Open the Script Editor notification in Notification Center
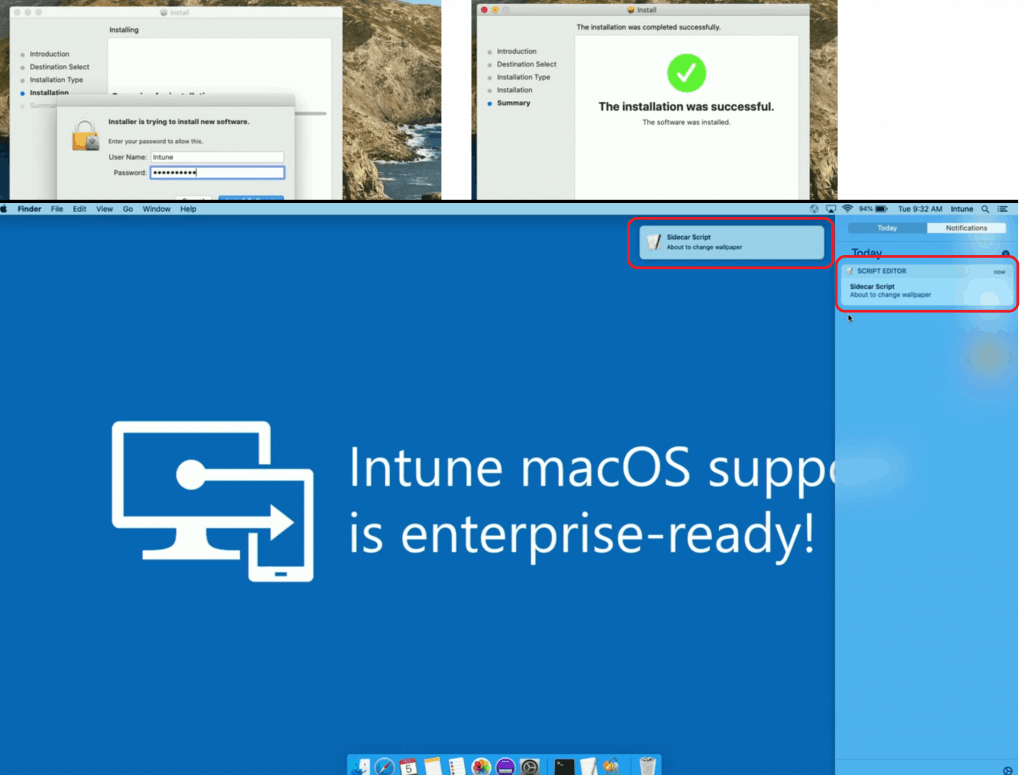Image resolution: width=1024 pixels, height=775 pixels. pos(926,284)
